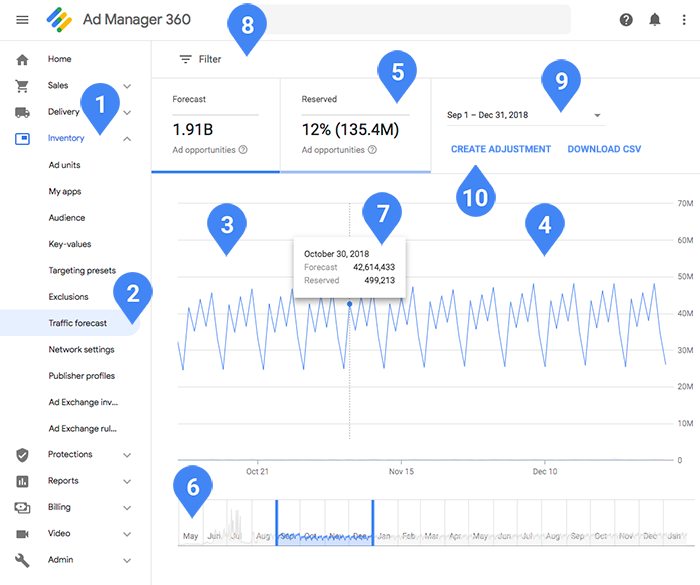Click the Billing money icon
The width and height of the screenshot is (700, 585).
22,508
